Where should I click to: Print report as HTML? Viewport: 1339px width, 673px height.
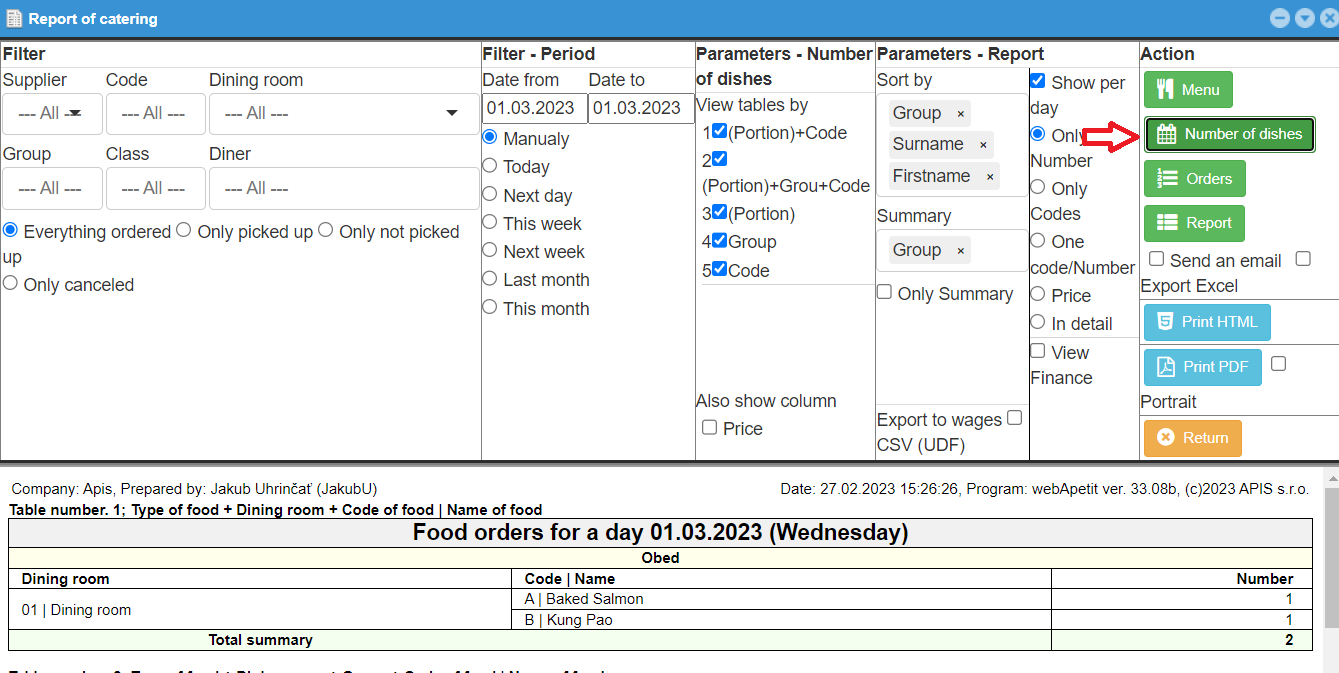click(x=1207, y=322)
